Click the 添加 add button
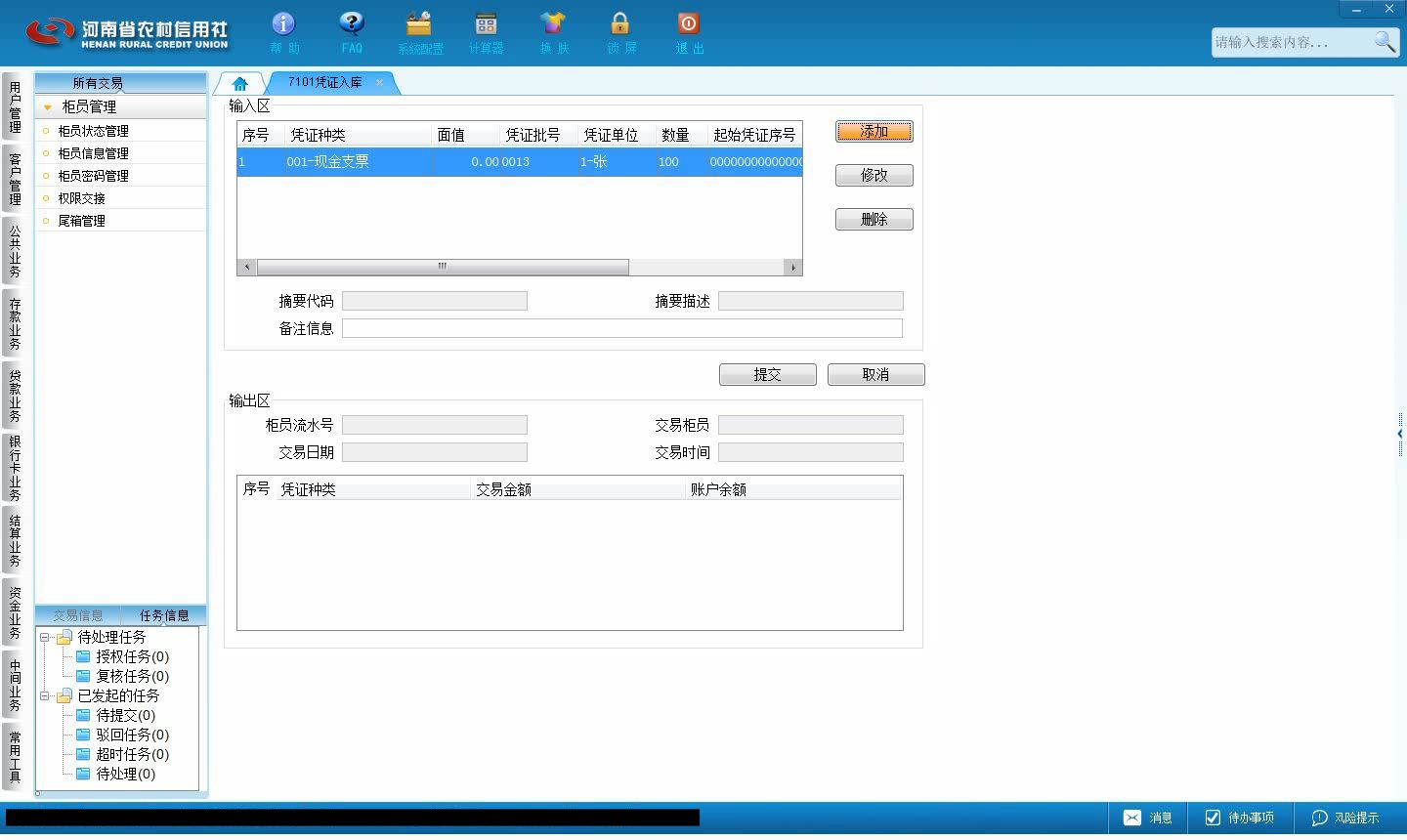The image size is (1407, 840). tap(874, 131)
